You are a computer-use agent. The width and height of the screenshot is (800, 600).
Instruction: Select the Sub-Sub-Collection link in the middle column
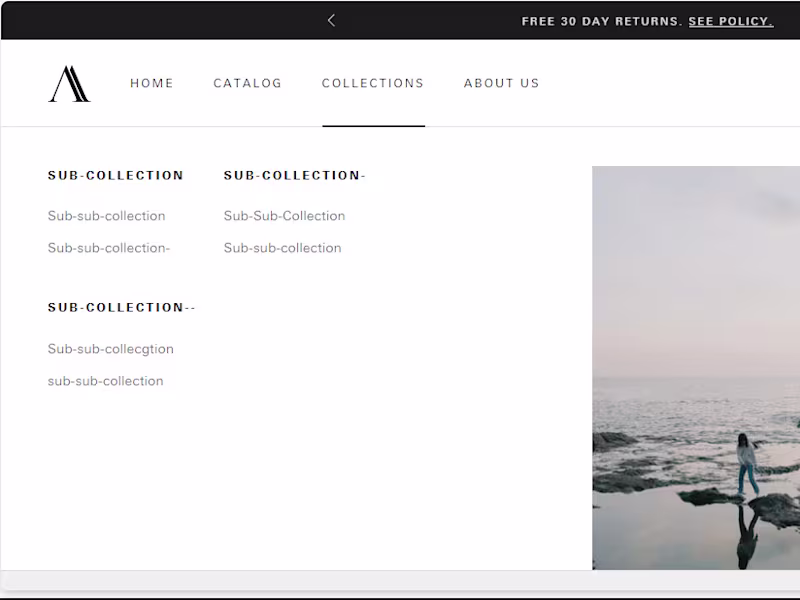point(284,216)
